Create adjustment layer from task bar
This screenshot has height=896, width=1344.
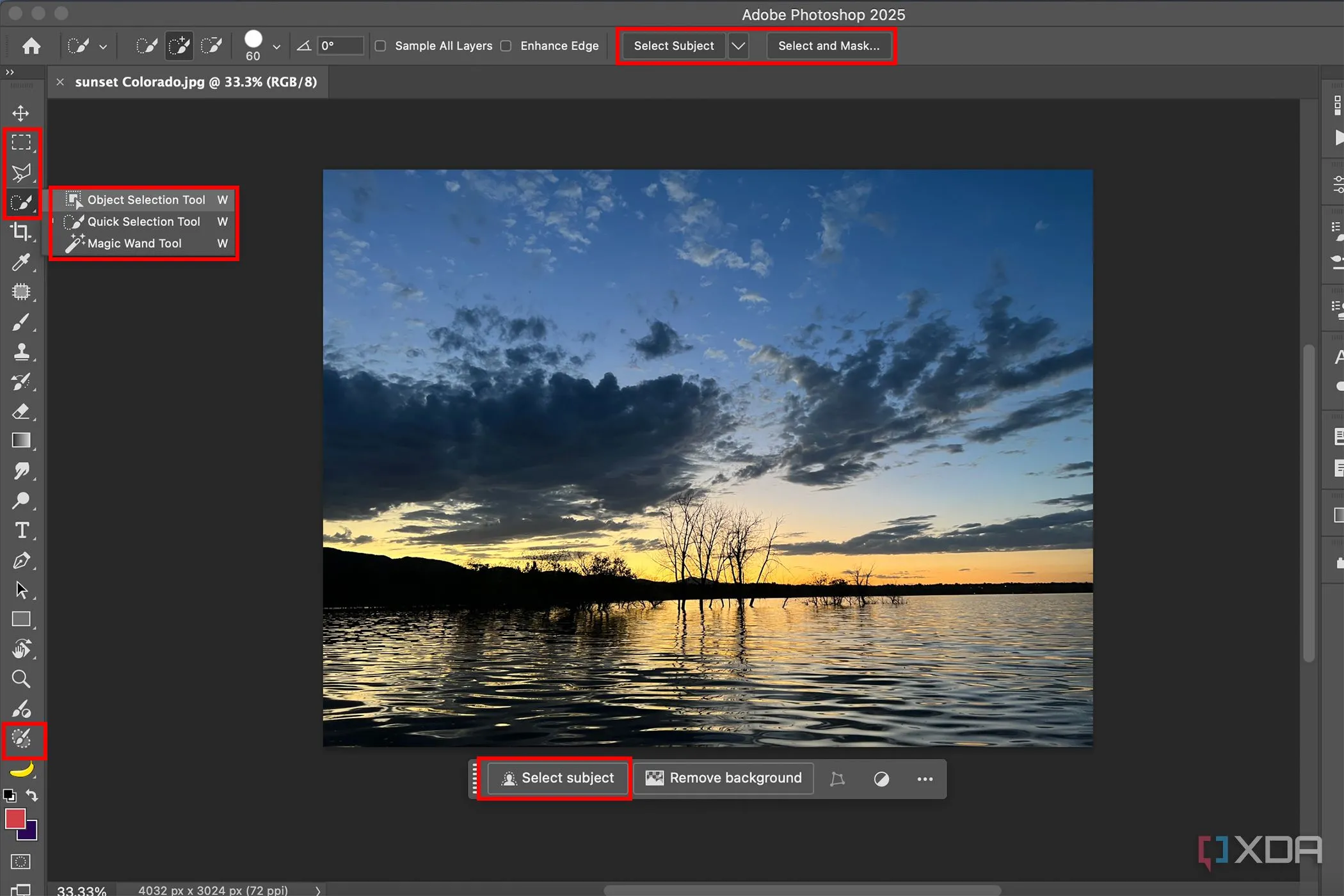881,779
